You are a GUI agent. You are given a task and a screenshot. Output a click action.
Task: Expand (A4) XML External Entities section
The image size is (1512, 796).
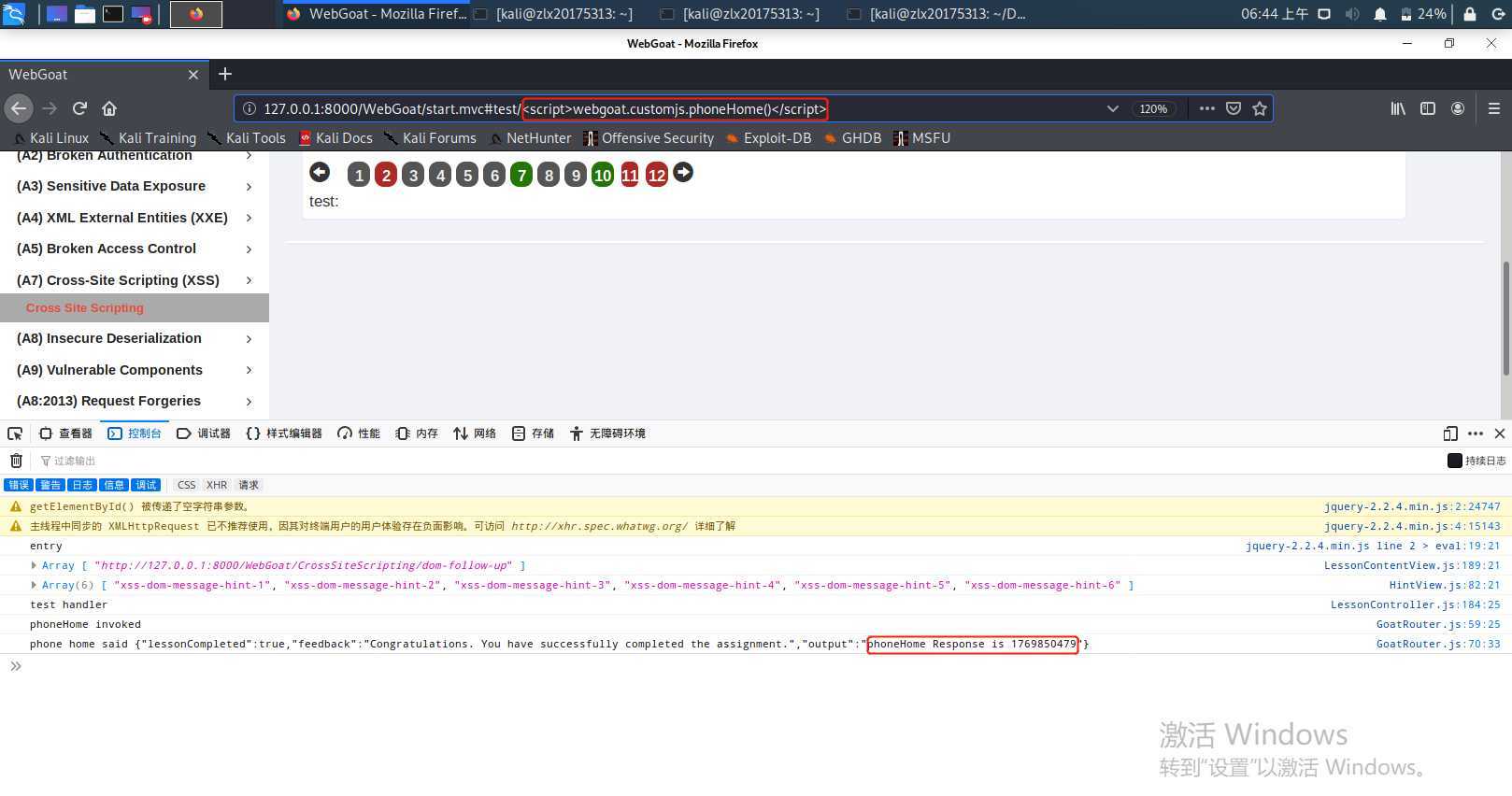click(135, 218)
